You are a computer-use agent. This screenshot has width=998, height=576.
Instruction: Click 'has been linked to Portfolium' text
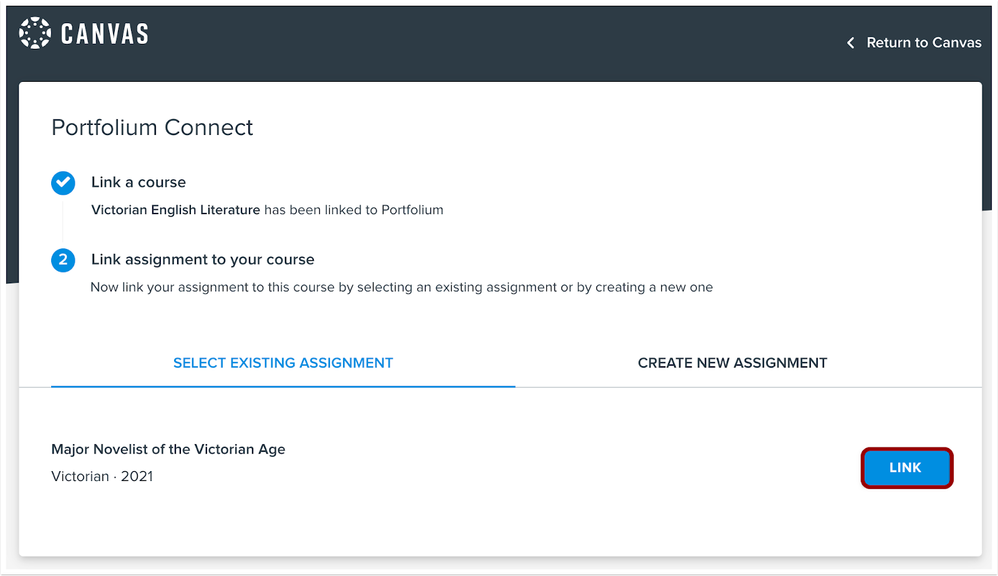coord(354,210)
